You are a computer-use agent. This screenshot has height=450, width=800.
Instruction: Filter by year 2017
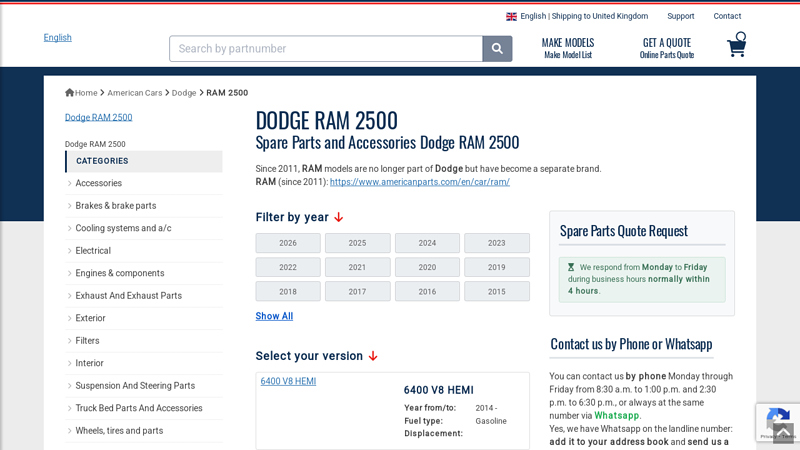(357, 291)
